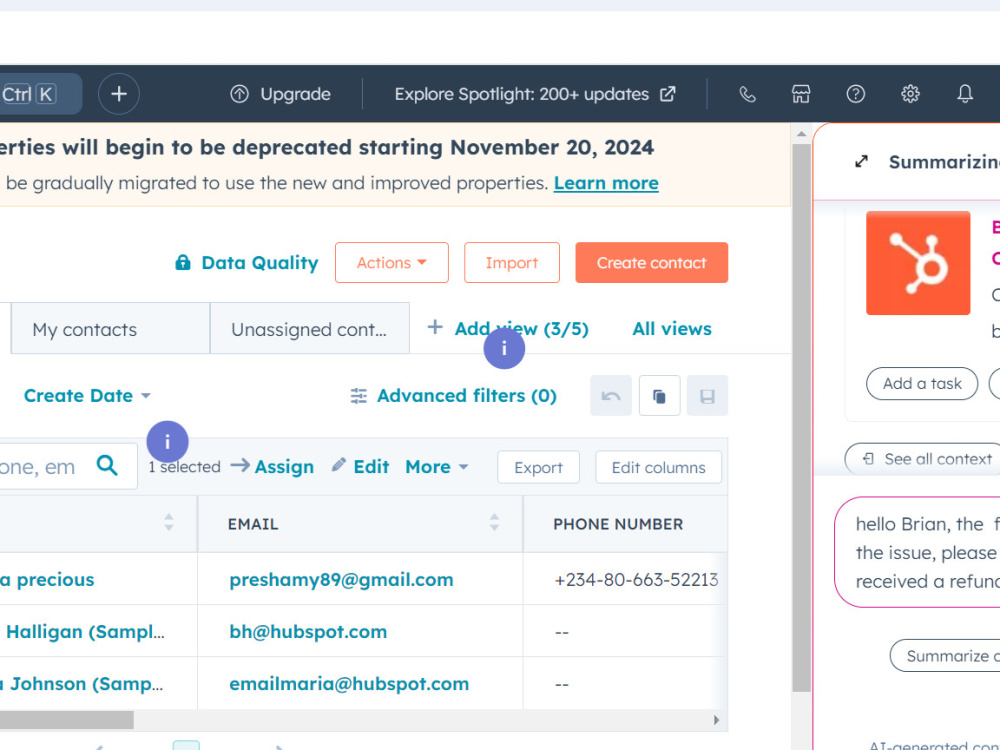Open the More dropdown menu
Image resolution: width=1000 pixels, height=750 pixels.
(x=437, y=467)
